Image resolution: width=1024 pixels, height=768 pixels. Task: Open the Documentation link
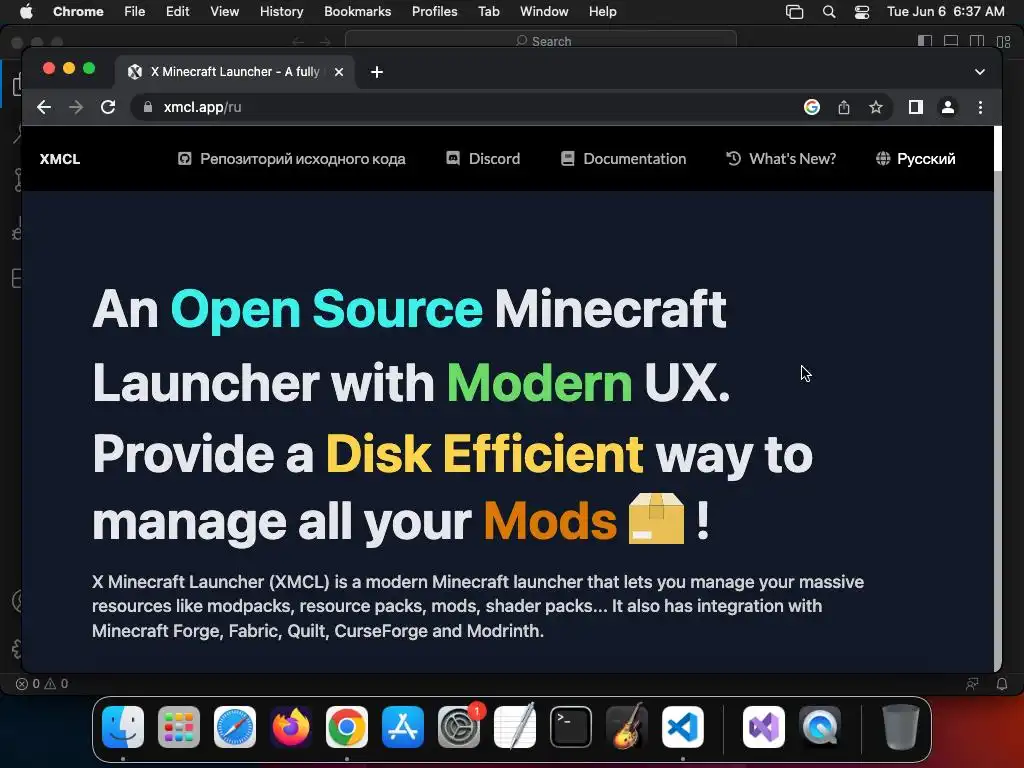point(623,159)
